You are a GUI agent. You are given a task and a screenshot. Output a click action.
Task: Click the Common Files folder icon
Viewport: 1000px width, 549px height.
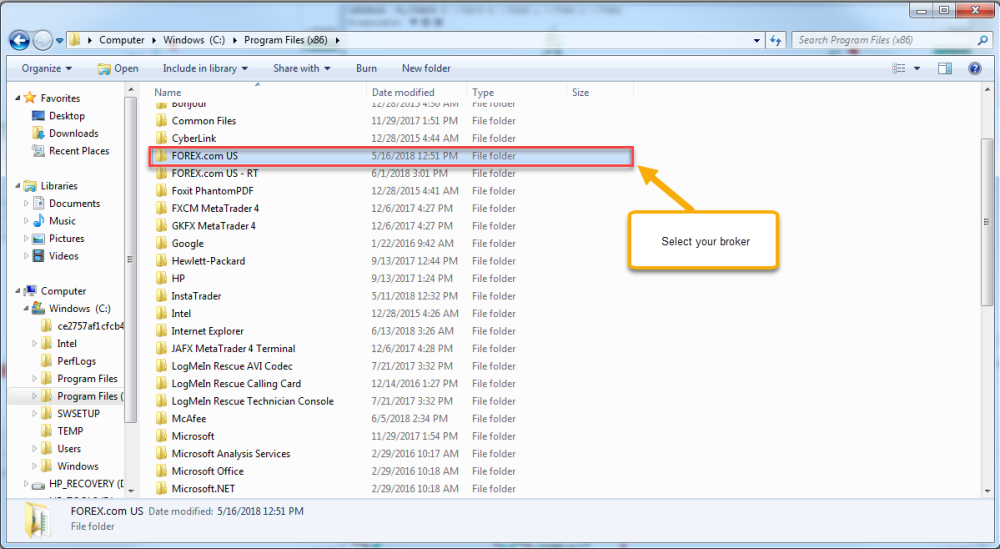pyautogui.click(x=161, y=121)
